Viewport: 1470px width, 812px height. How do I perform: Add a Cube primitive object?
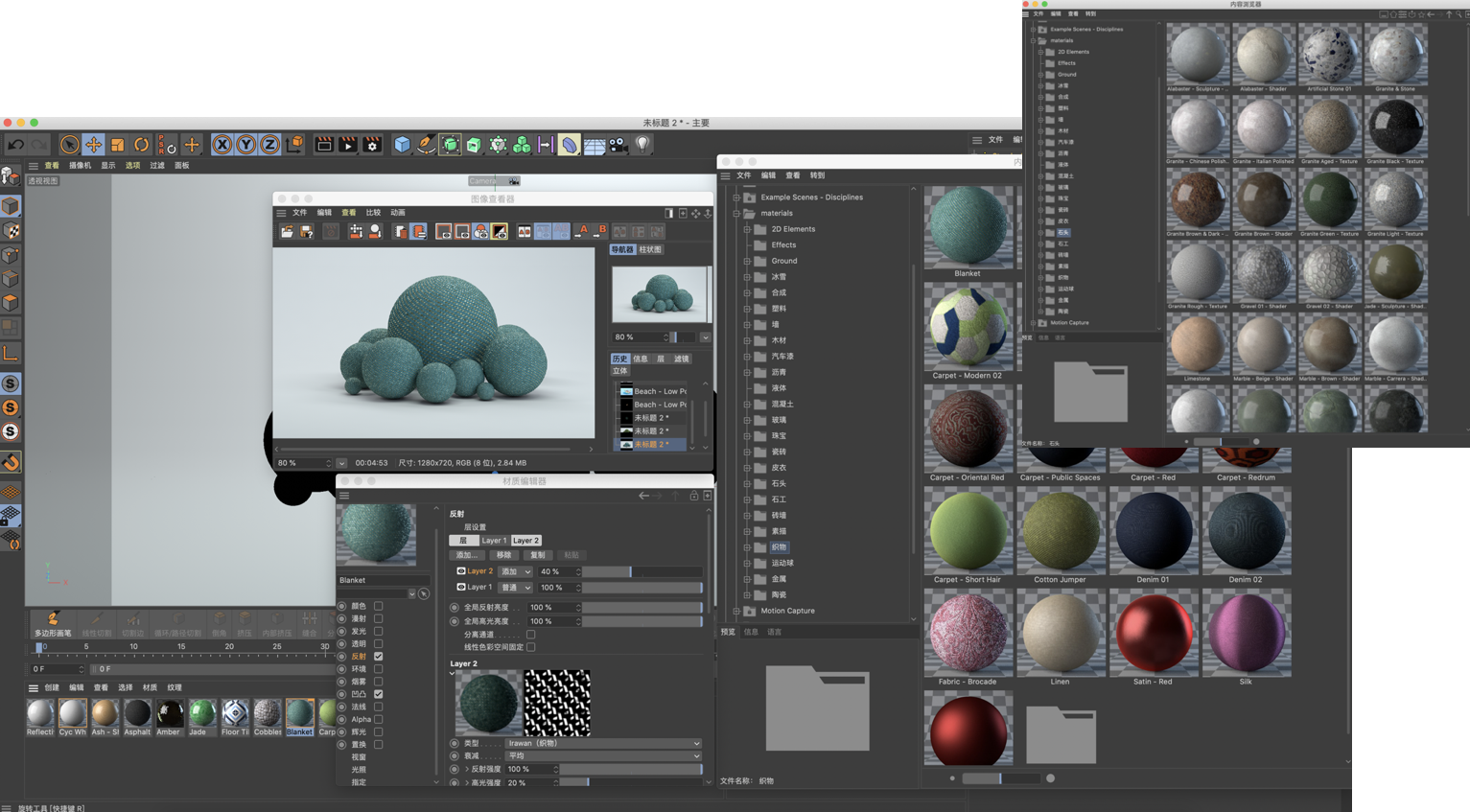pos(402,145)
